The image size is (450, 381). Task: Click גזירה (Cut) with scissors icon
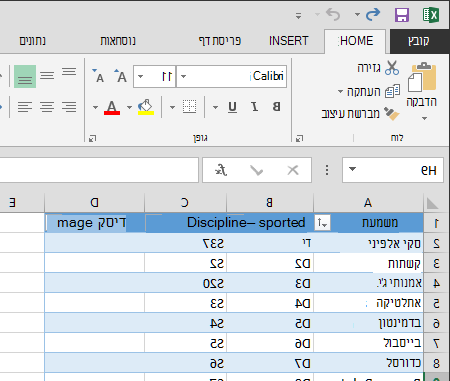[x=378, y=68]
